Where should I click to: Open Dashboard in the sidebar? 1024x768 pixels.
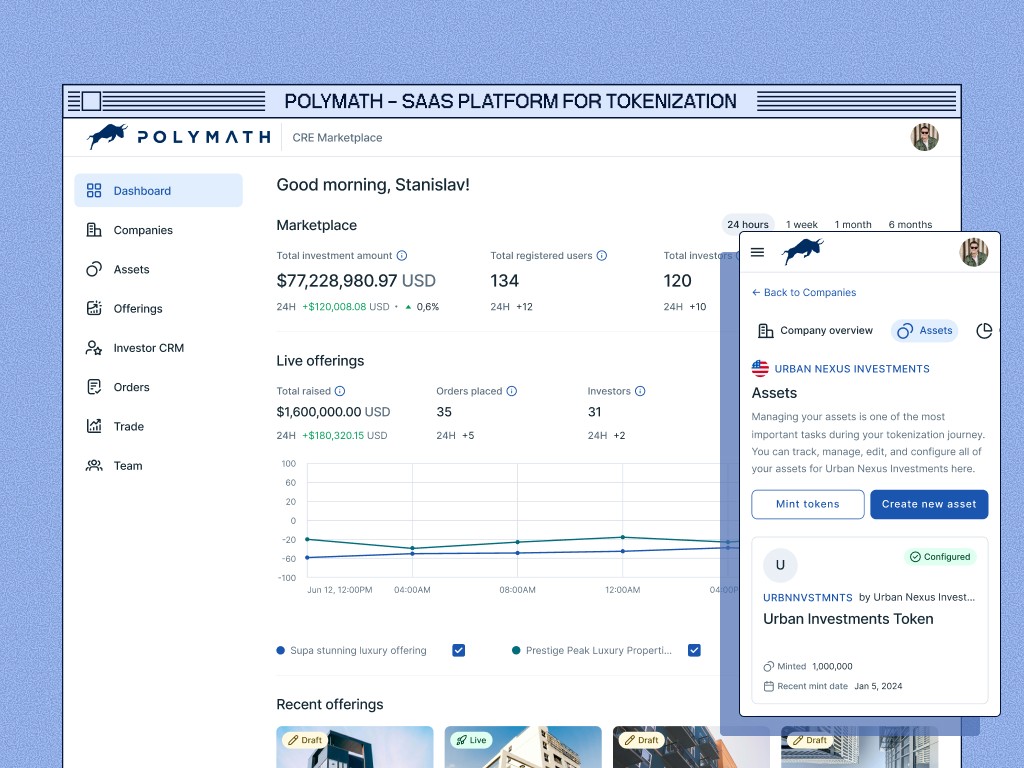(x=158, y=191)
